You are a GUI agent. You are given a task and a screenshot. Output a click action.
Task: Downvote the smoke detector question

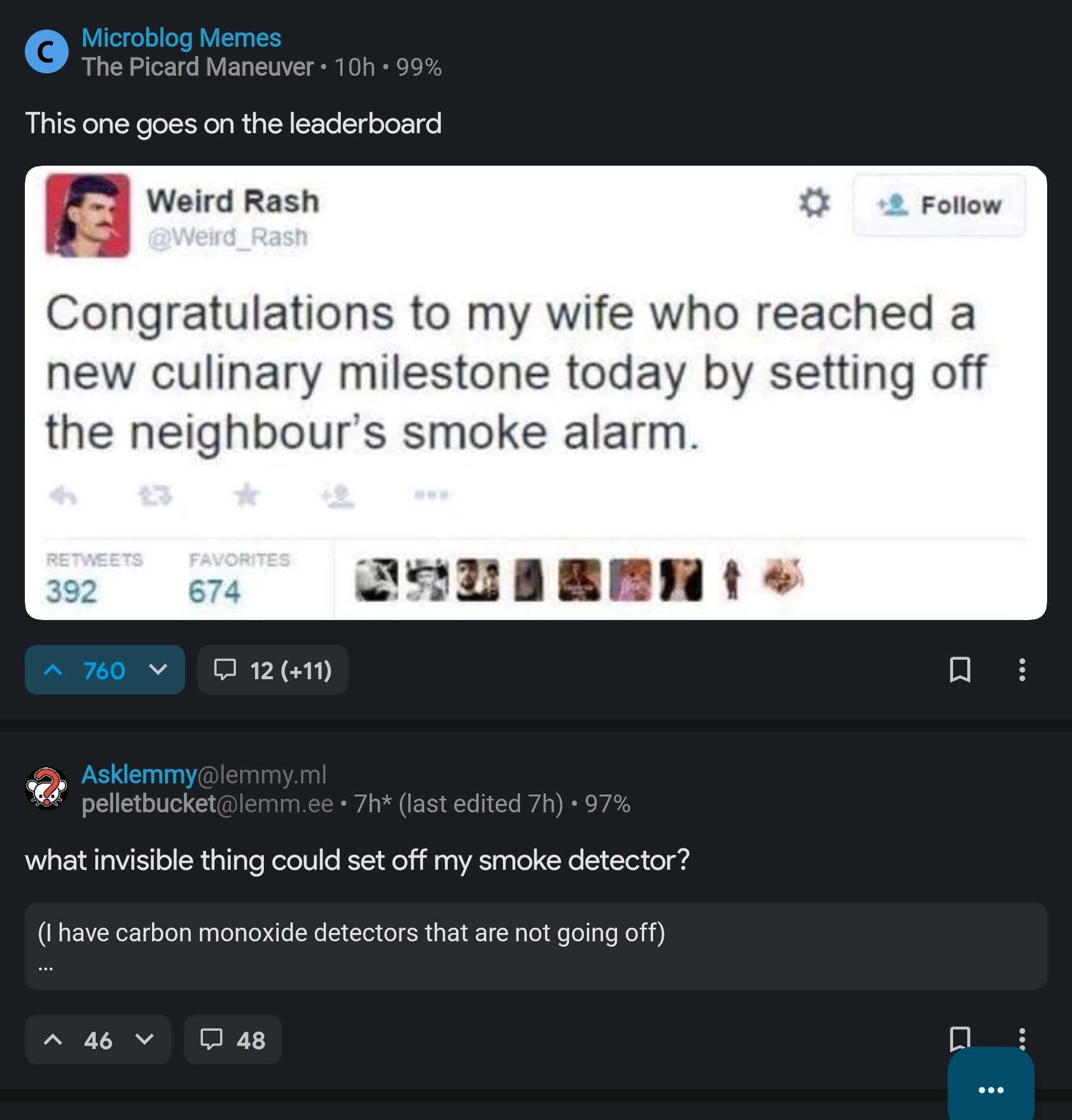pyautogui.click(x=145, y=1040)
